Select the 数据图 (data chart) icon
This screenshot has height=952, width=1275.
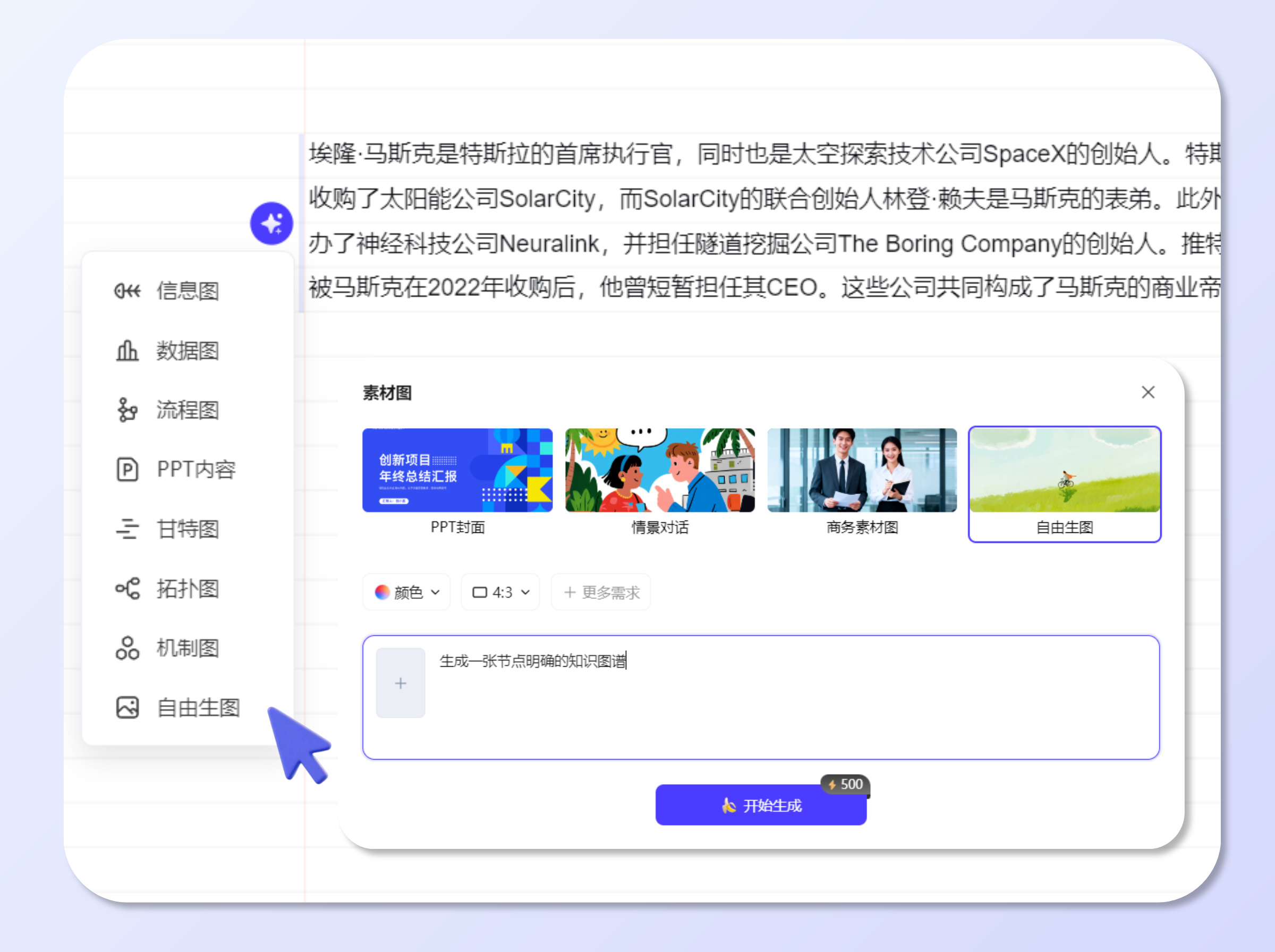(127, 351)
